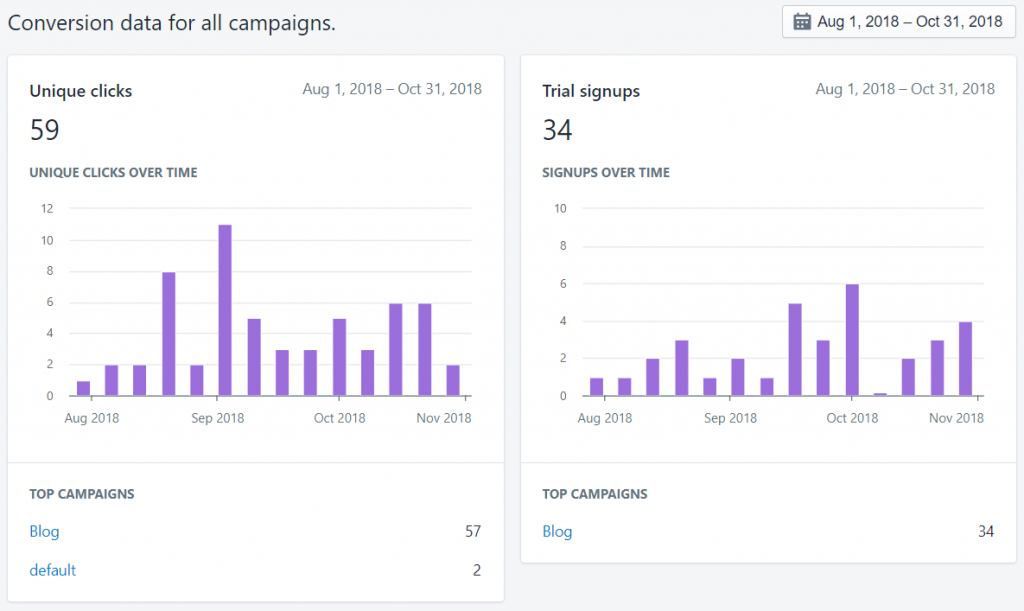Select the tallest bar in Trial signups chart

[852, 339]
